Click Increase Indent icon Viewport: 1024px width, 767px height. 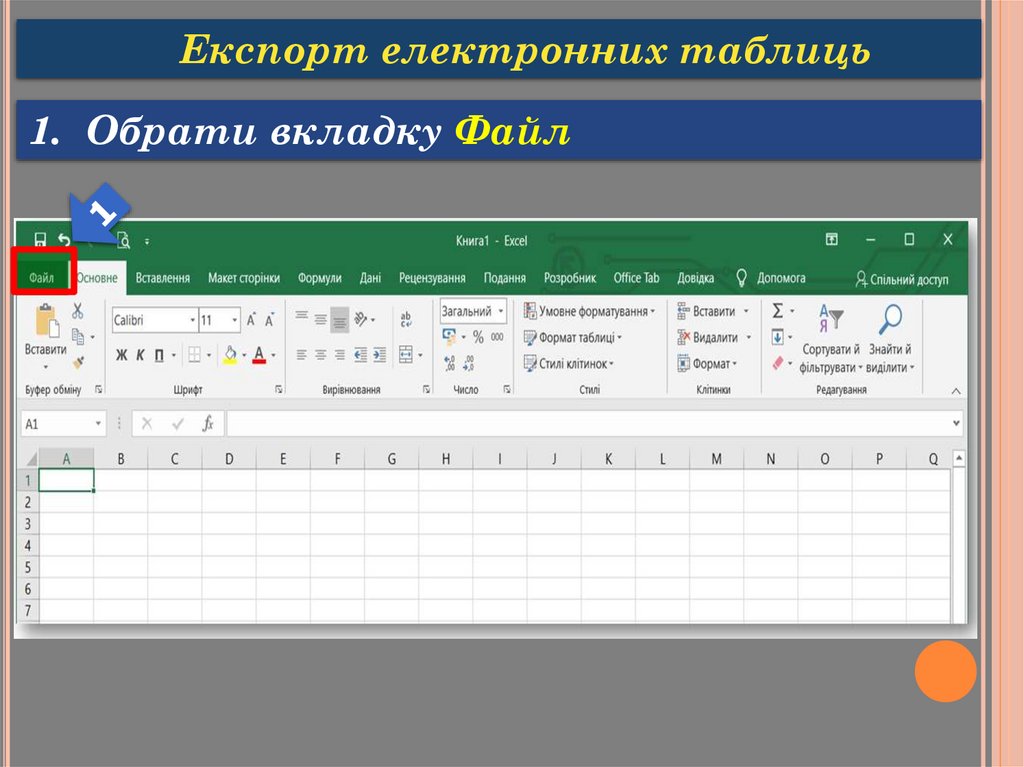coord(379,355)
